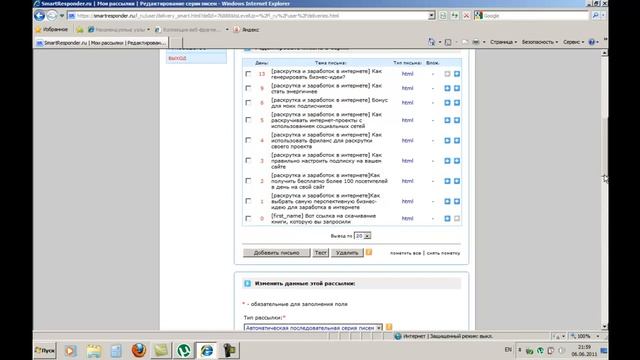Expand the address bar history dropdown
The height and width of the screenshot is (360, 640).
(431, 16)
